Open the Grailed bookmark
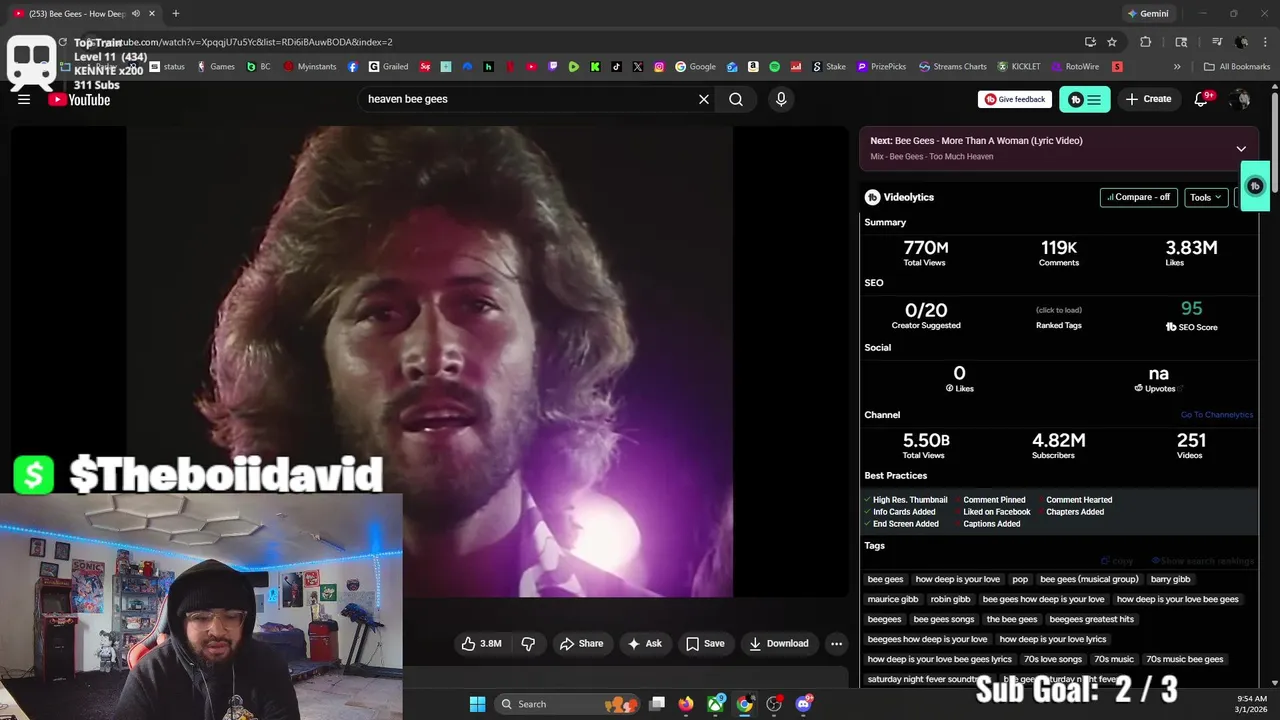This screenshot has width=1280, height=720. (388, 67)
